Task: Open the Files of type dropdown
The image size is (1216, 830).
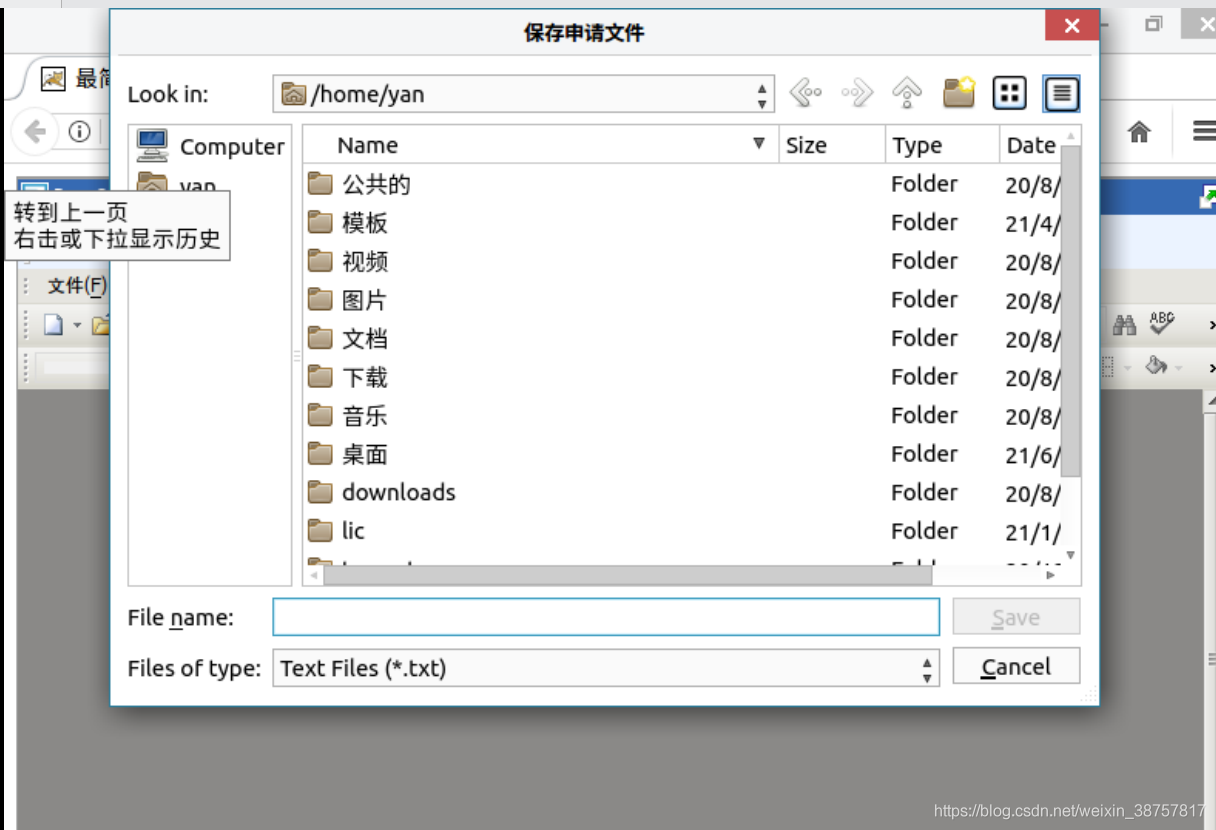Action: 606,668
